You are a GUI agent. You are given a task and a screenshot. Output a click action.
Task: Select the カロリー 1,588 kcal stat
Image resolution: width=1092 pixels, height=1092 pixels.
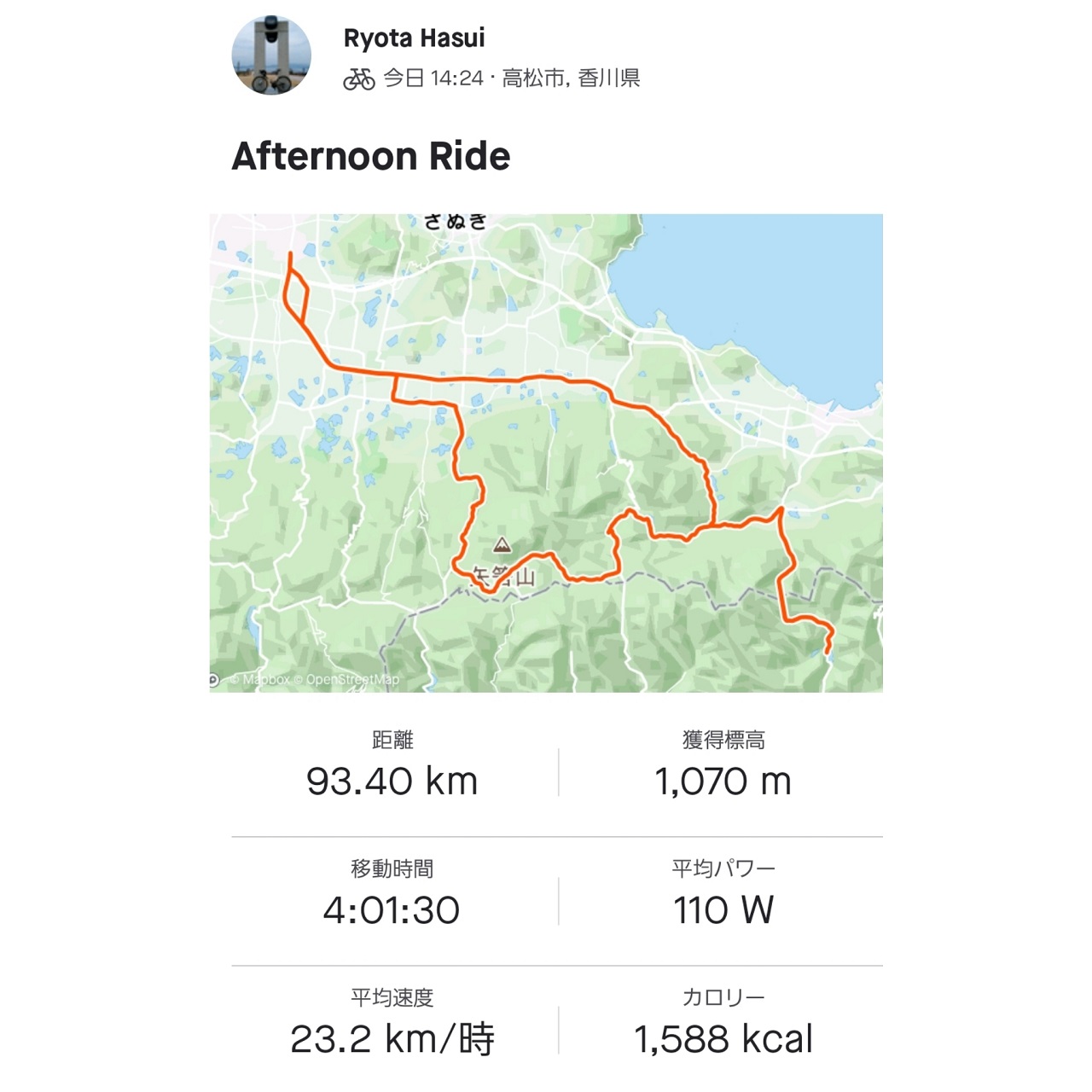tap(723, 1023)
